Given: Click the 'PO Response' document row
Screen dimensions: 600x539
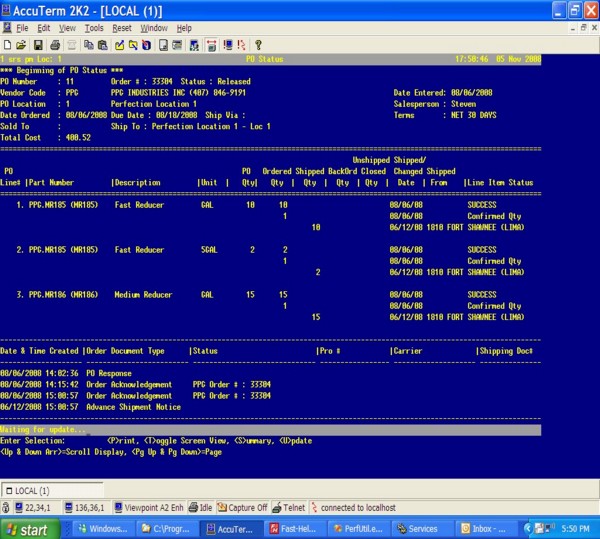Looking at the screenshot, I should [x=66, y=373].
